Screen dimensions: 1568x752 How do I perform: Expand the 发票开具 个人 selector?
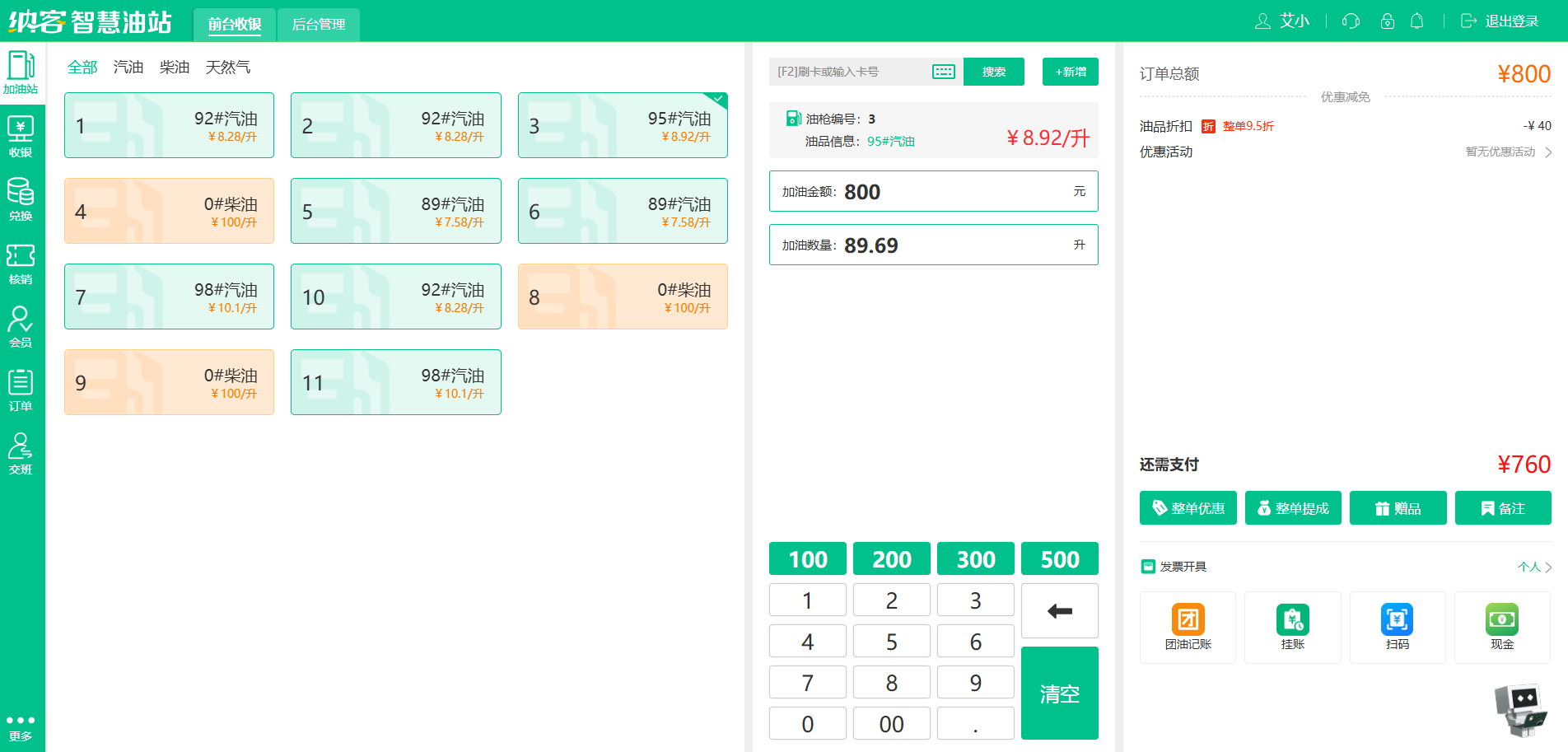[x=1535, y=567]
